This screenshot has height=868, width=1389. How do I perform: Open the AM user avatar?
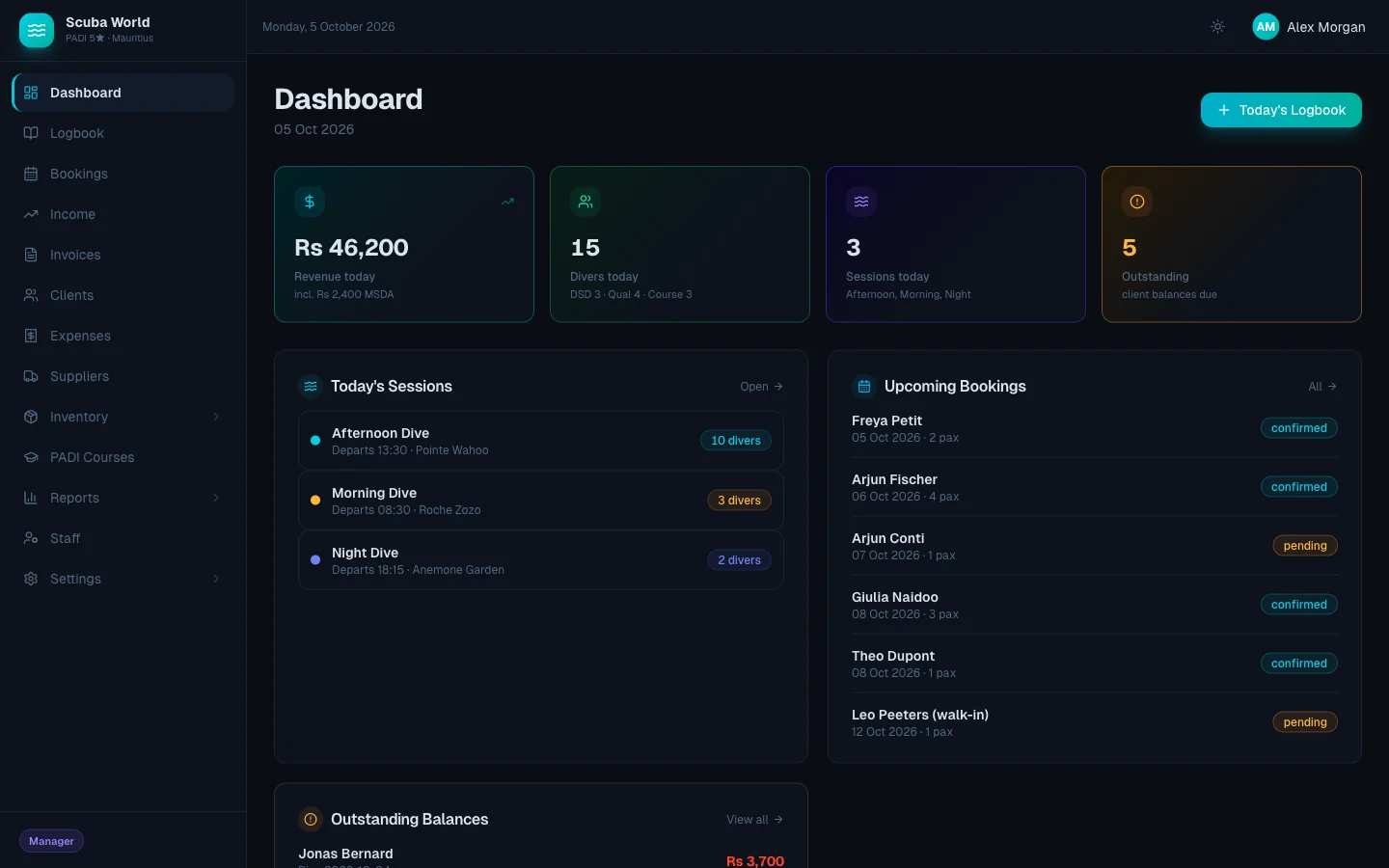pyautogui.click(x=1266, y=27)
